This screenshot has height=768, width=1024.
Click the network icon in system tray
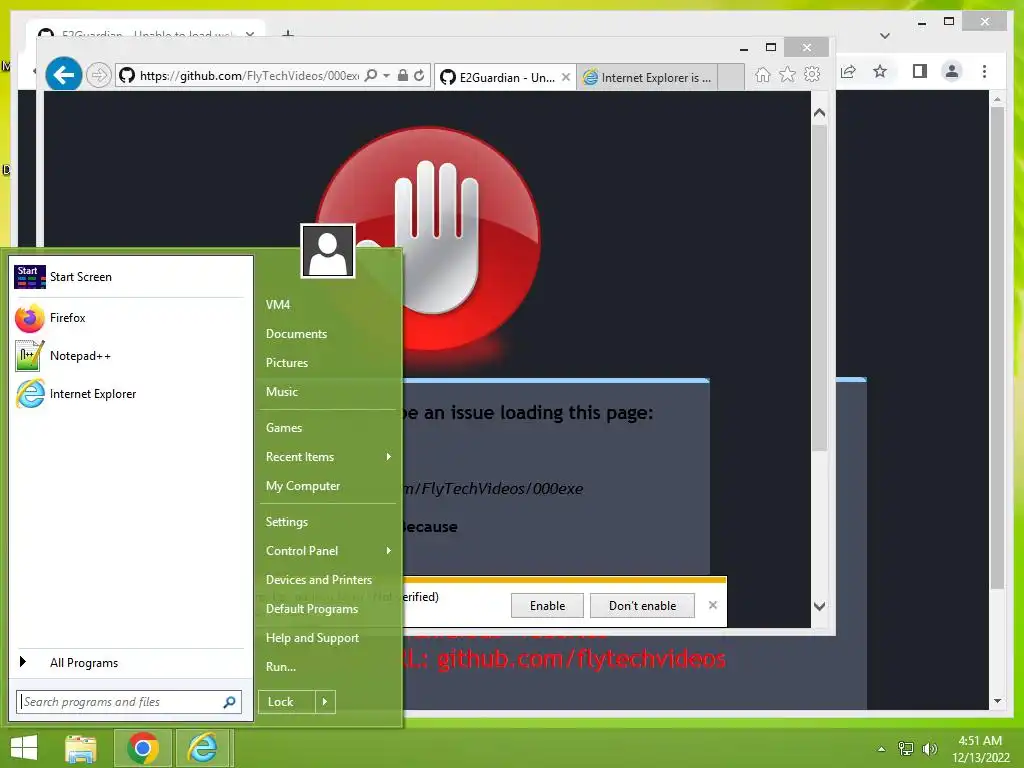click(906, 749)
